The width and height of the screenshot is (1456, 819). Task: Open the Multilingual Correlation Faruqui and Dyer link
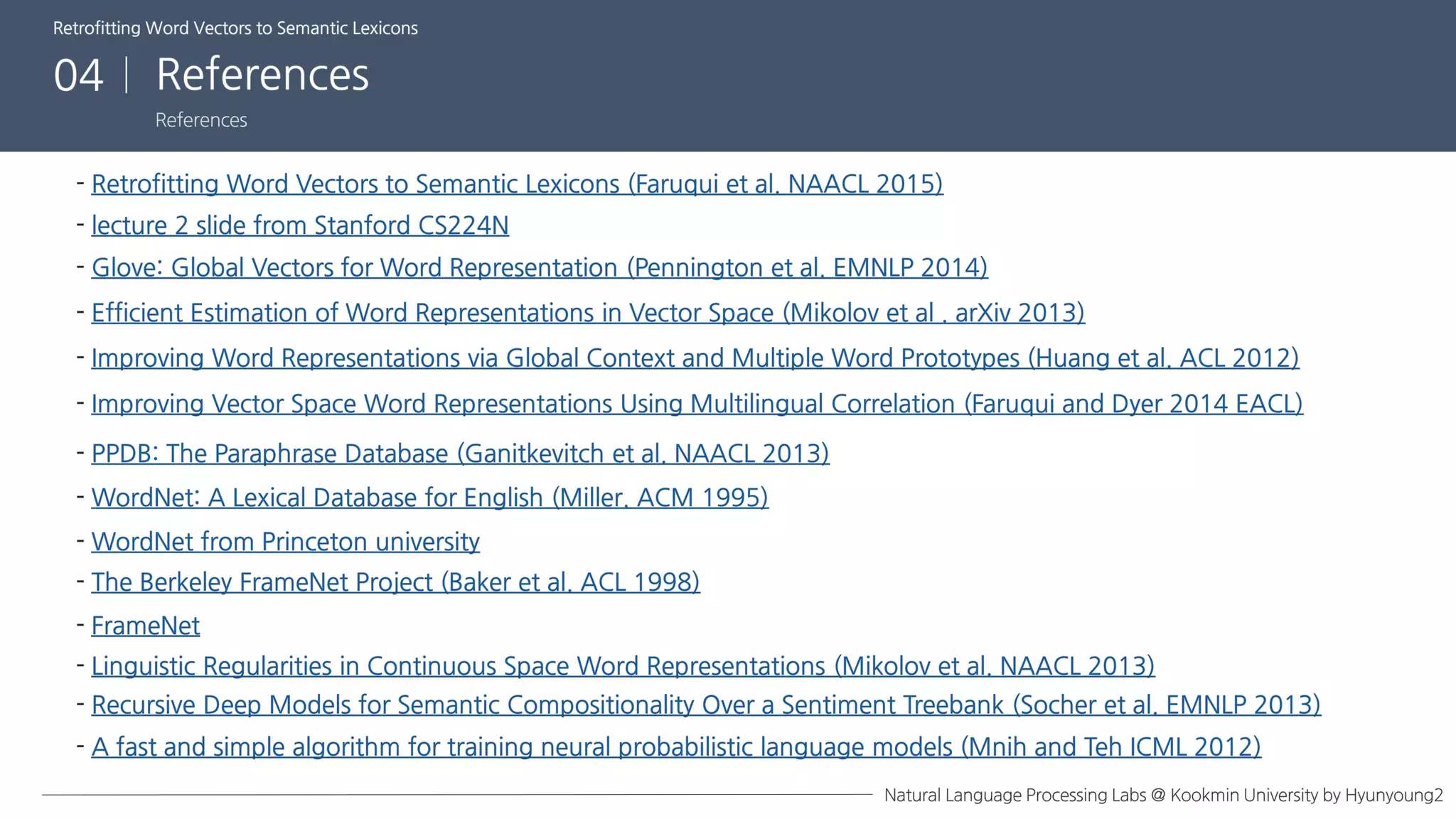697,404
